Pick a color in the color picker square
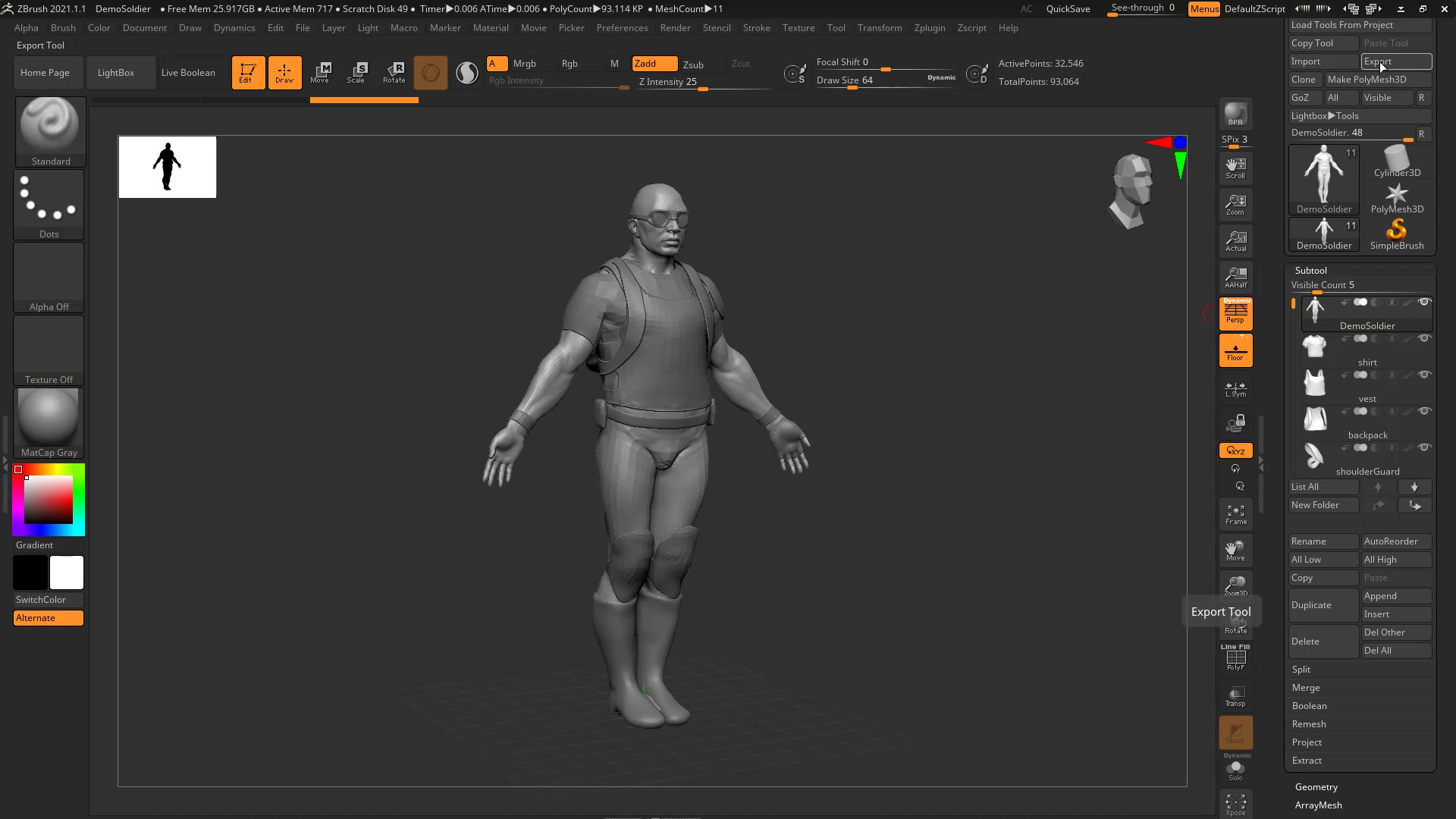 [49, 500]
